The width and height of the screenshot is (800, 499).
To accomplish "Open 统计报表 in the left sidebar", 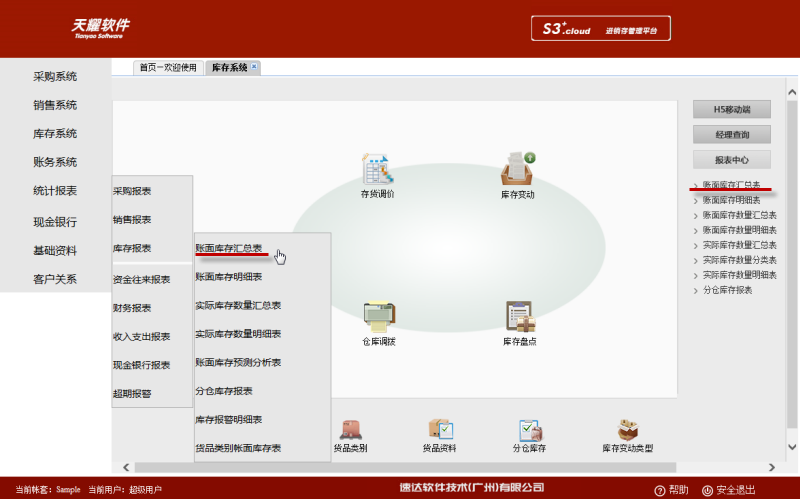I will (x=55, y=191).
